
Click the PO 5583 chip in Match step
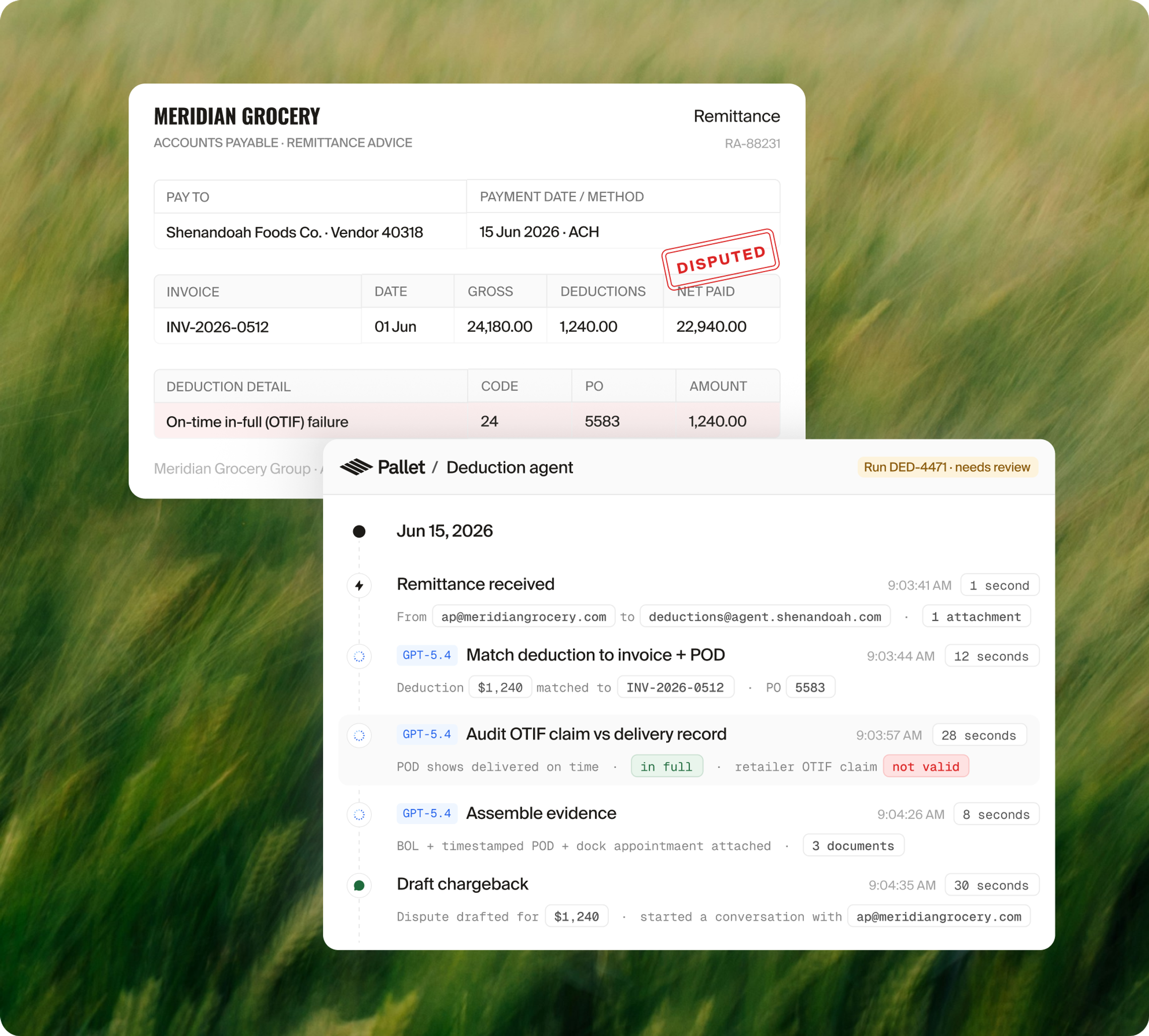(x=810, y=687)
